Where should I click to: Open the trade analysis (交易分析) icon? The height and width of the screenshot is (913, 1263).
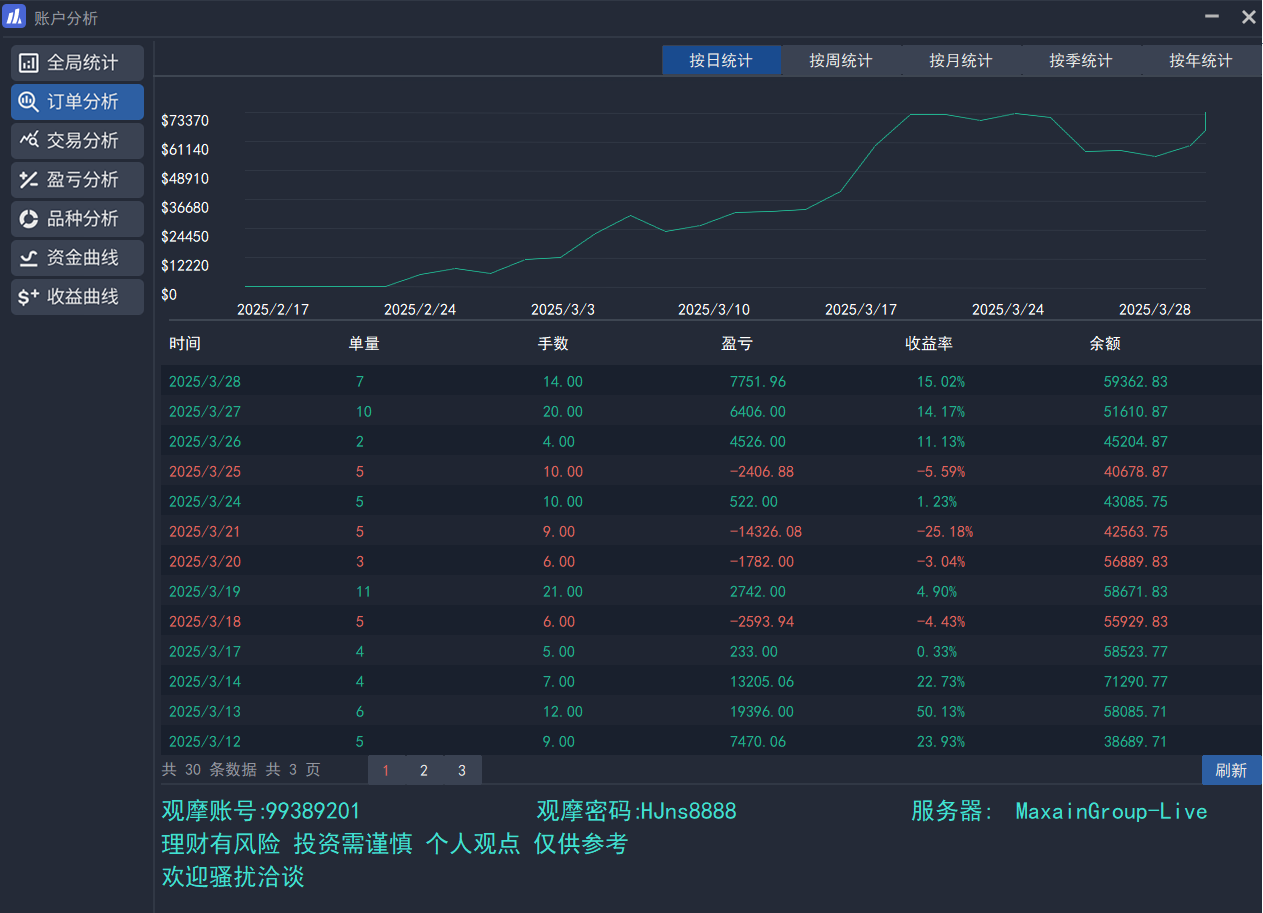29,141
